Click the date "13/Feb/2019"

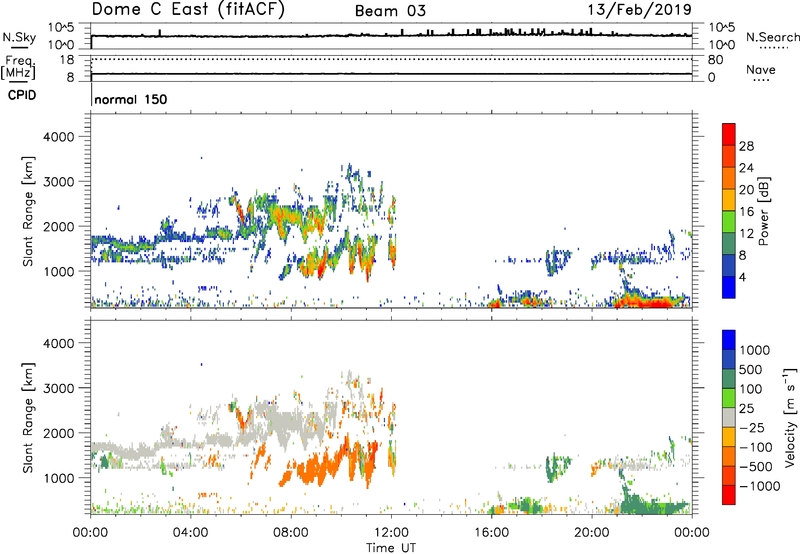(x=639, y=10)
